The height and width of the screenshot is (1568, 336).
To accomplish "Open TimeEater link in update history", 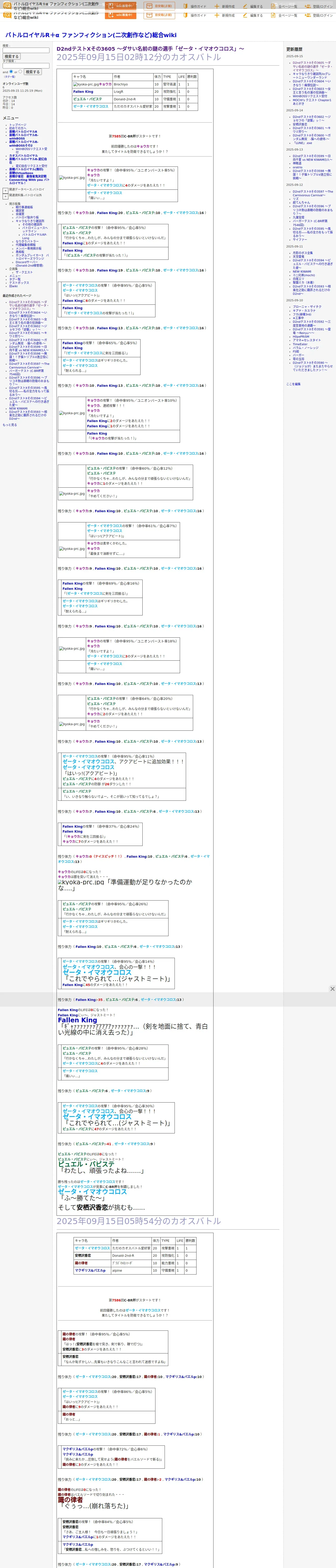I will (300, 344).
